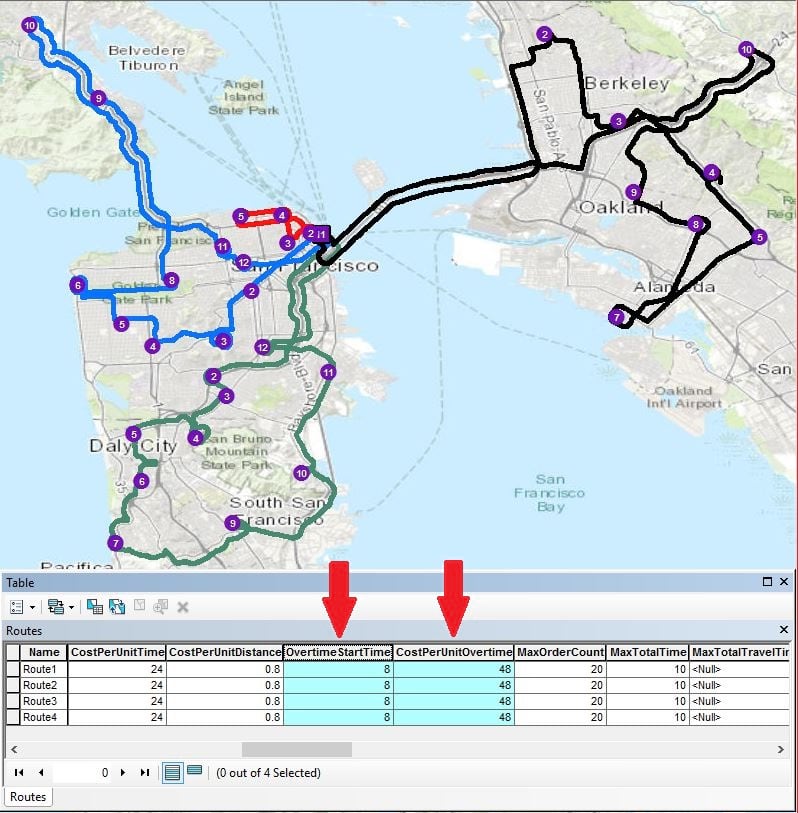Select the Route2 row selector box
The width and height of the screenshot is (798, 813).
(x=13, y=685)
